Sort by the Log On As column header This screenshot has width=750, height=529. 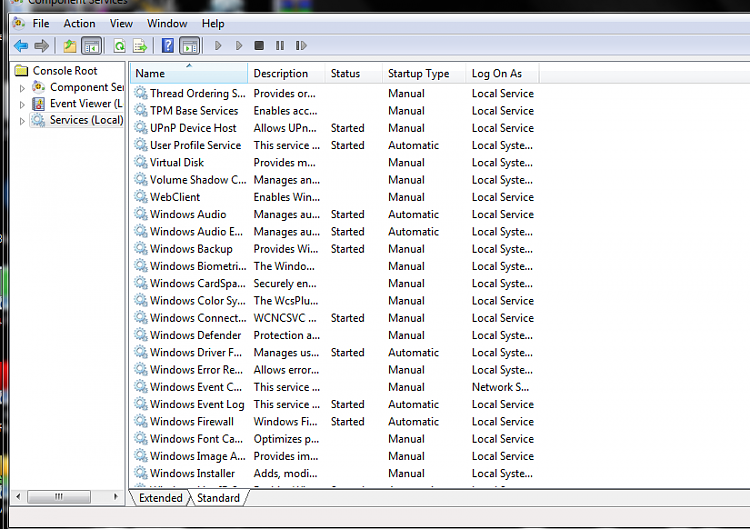coord(502,73)
